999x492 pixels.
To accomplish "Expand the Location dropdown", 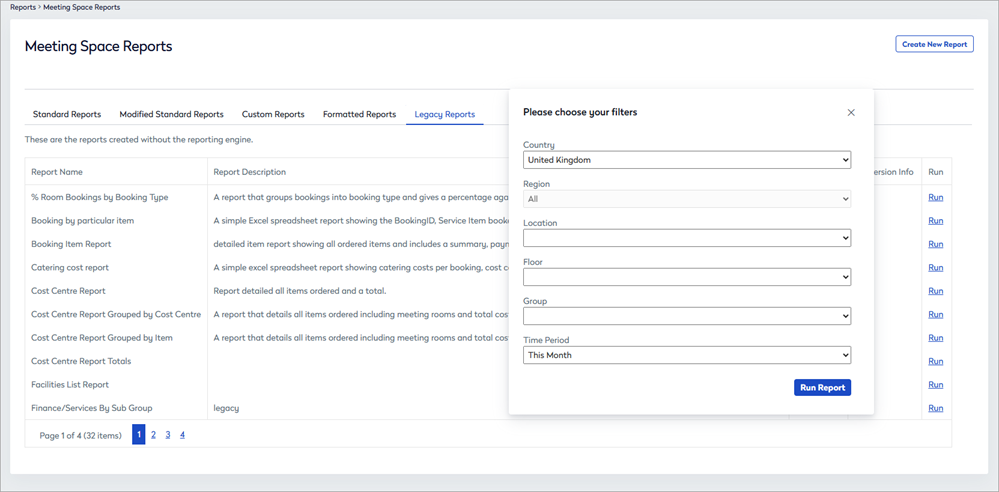I will tap(686, 238).
